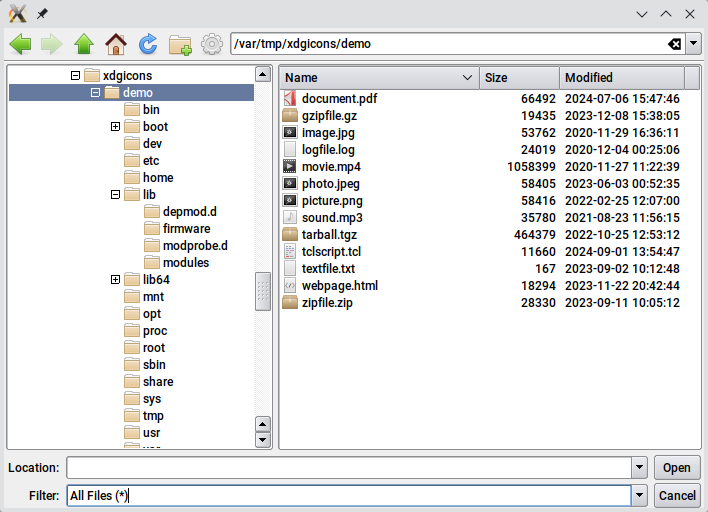
Task: Select the etc folder in tree
Action: pyautogui.click(x=142, y=161)
